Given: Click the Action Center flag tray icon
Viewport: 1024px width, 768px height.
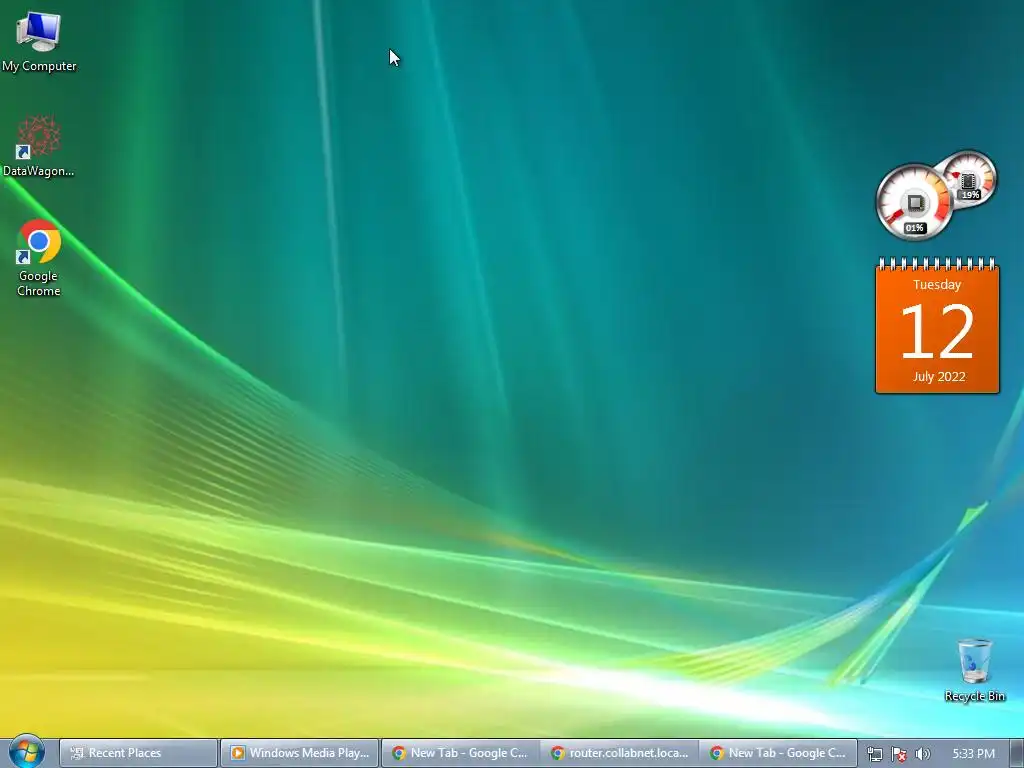Looking at the screenshot, I should (899, 754).
